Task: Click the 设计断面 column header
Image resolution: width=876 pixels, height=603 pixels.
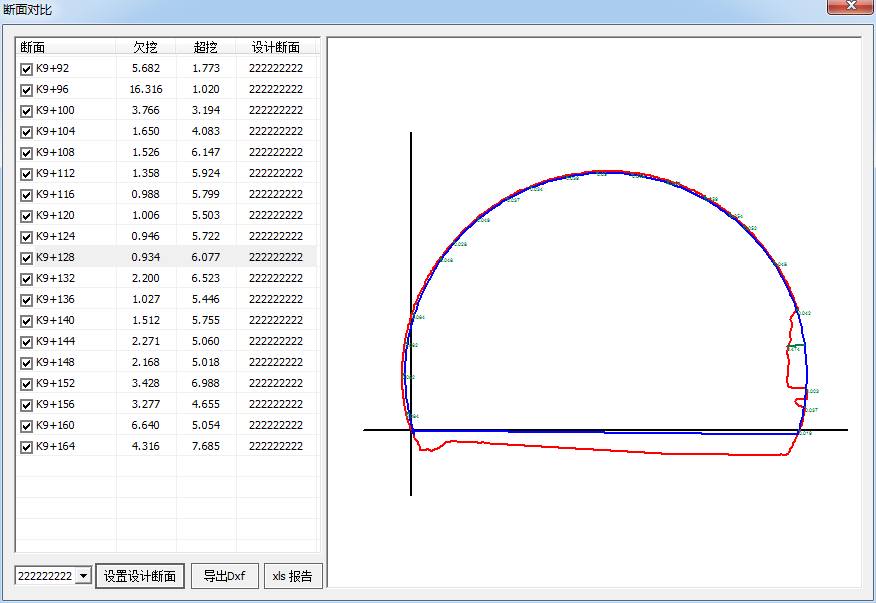Action: [x=276, y=47]
